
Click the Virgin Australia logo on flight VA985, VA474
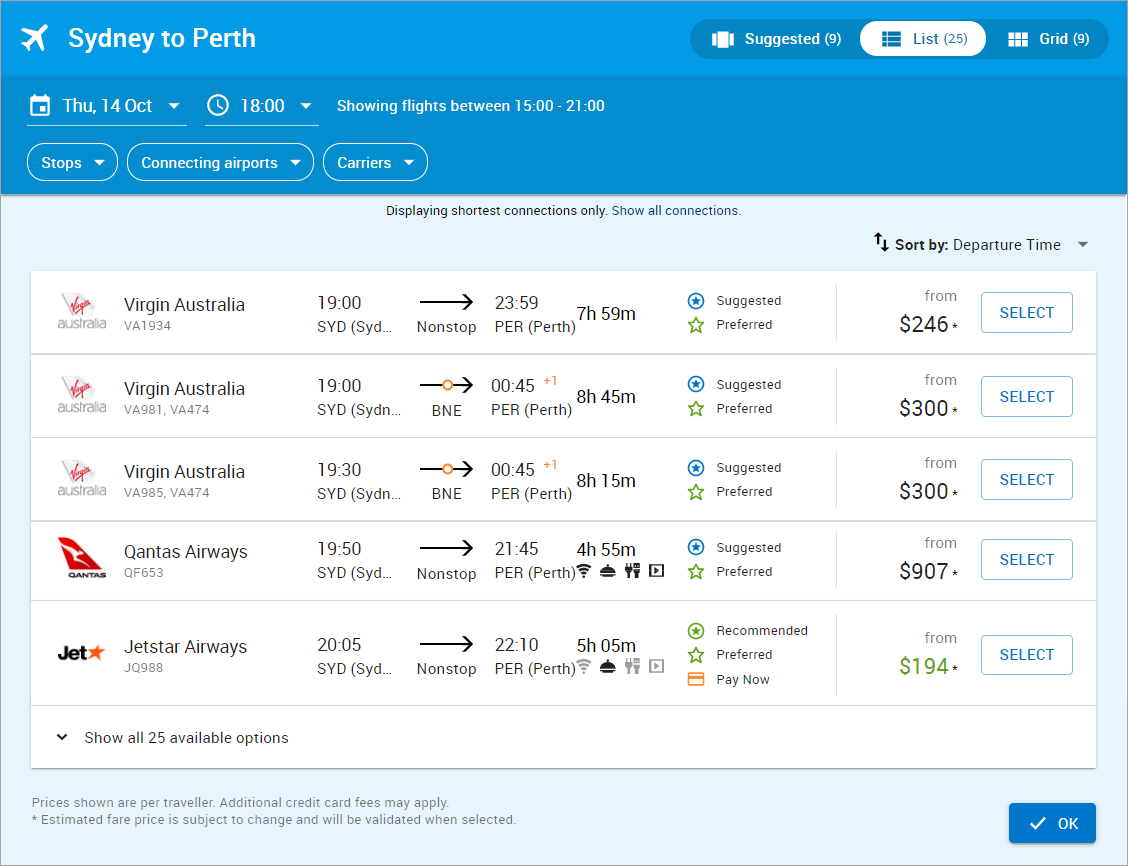point(81,478)
